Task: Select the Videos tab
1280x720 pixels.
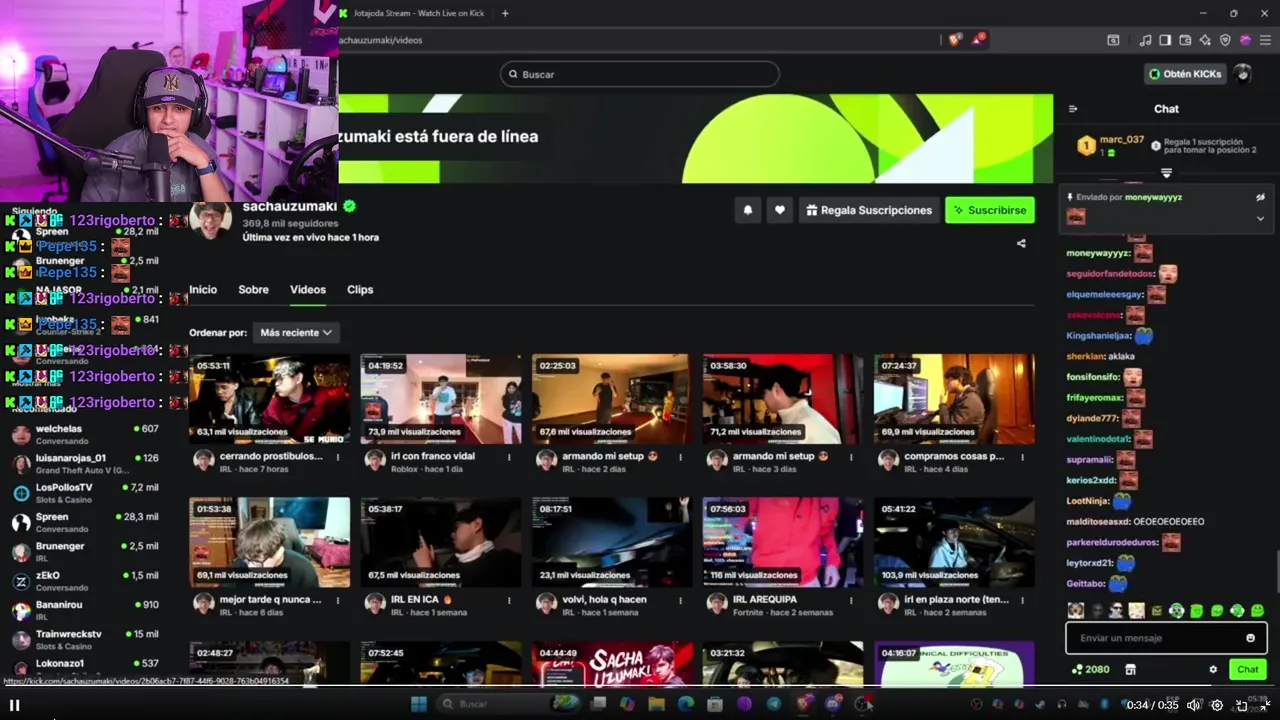Action: [x=308, y=289]
